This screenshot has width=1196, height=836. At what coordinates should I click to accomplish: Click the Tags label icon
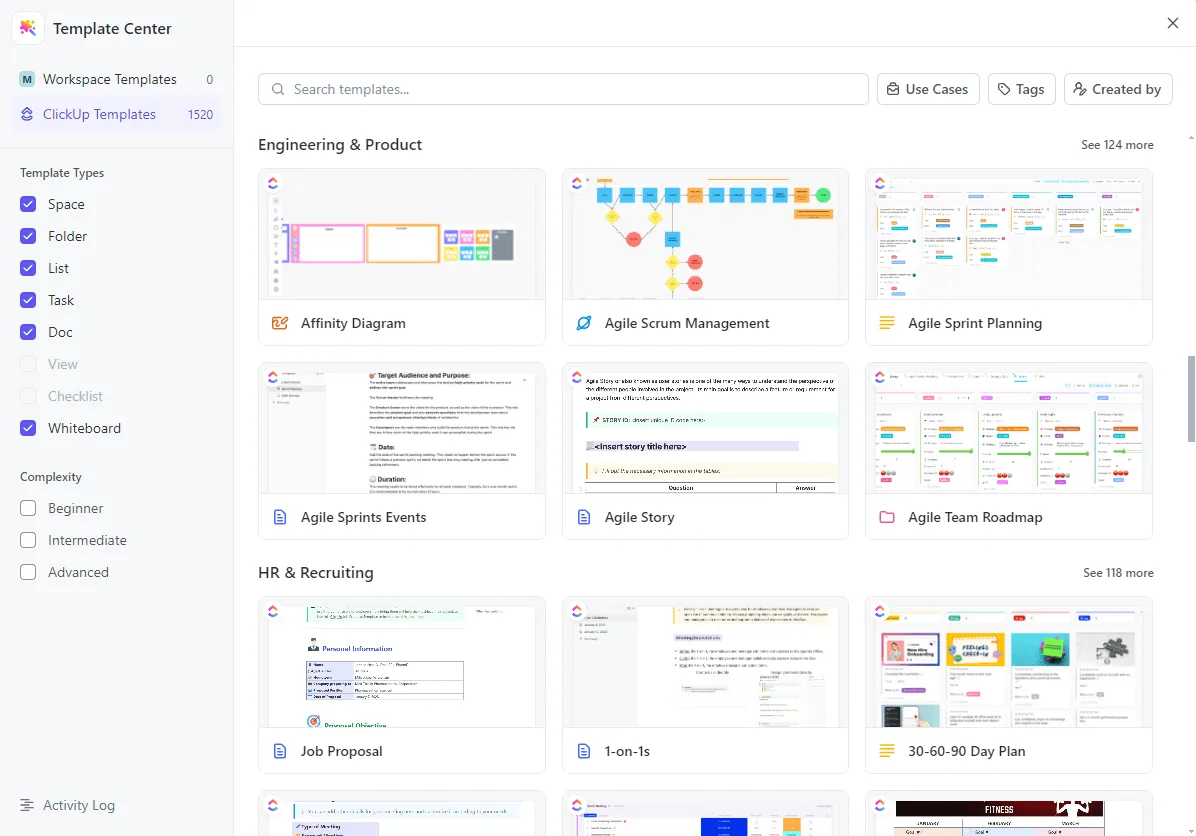click(x=1004, y=89)
